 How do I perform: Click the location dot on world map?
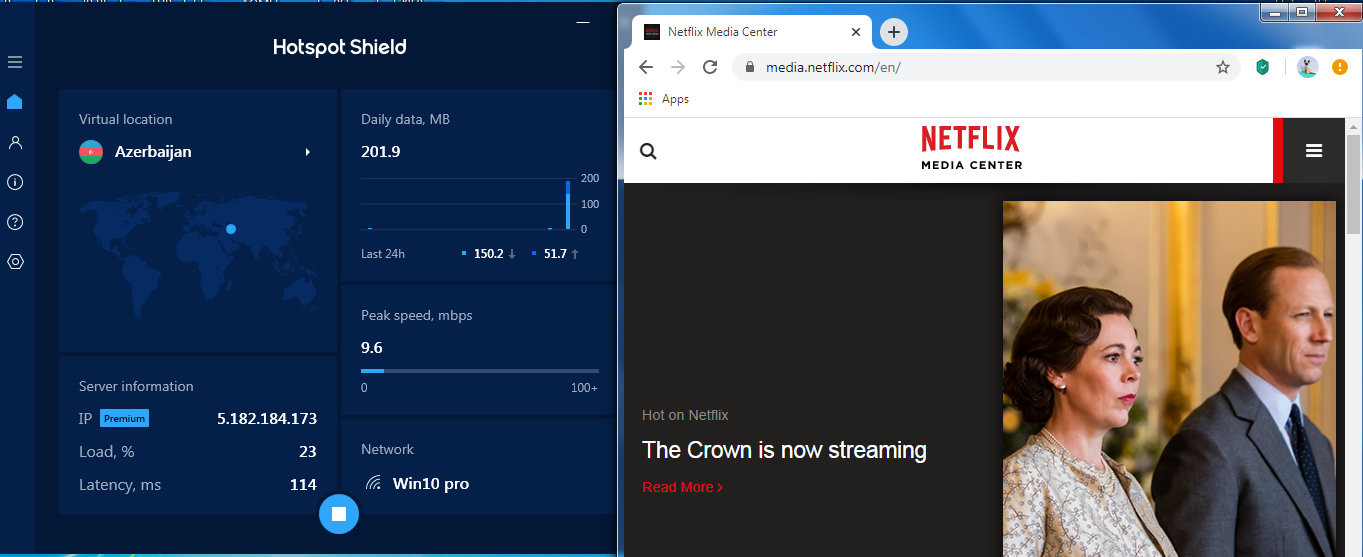pos(231,229)
